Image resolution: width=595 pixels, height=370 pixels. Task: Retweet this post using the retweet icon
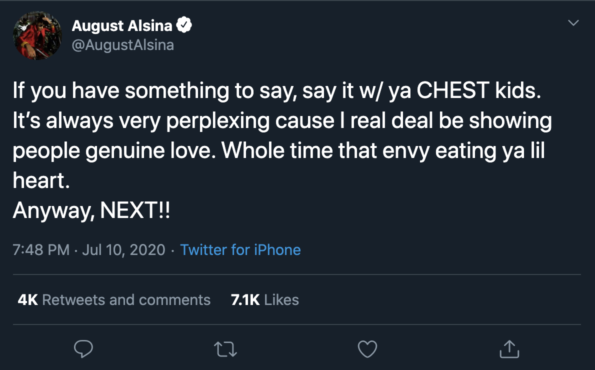point(225,349)
